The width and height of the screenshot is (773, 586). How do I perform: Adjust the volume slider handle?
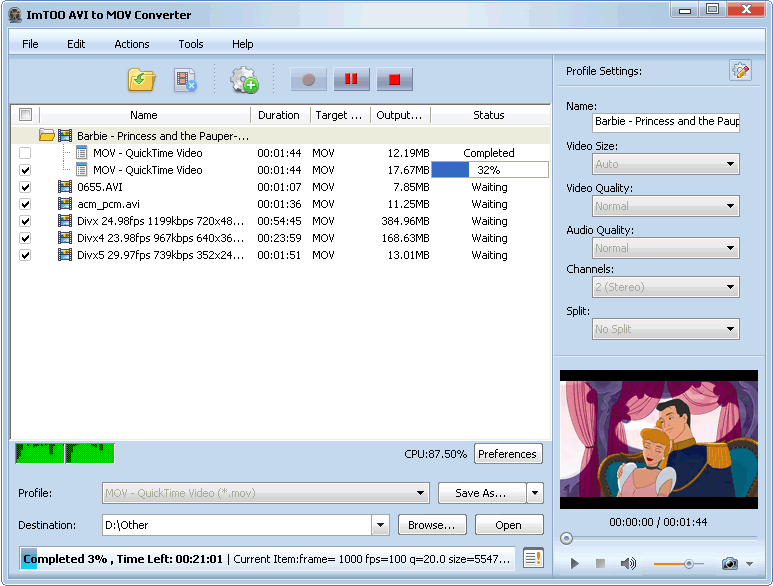tap(689, 563)
